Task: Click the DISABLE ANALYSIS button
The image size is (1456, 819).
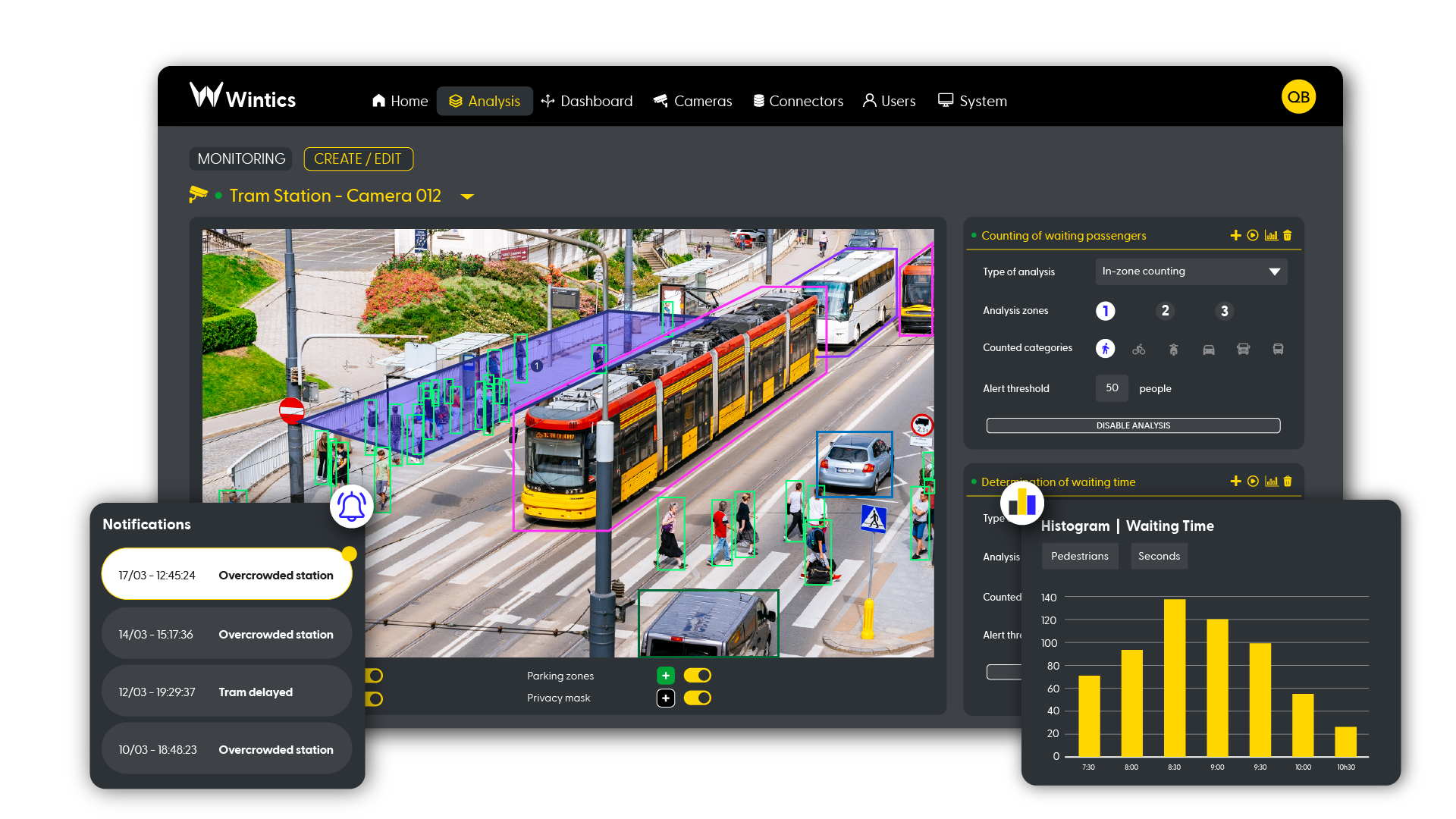Action: (x=1133, y=425)
